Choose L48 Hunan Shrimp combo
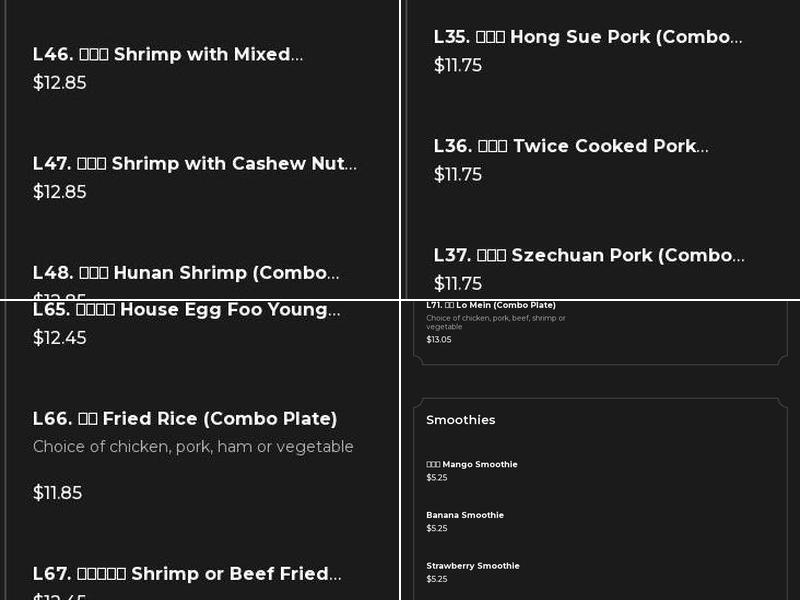 coord(186,273)
